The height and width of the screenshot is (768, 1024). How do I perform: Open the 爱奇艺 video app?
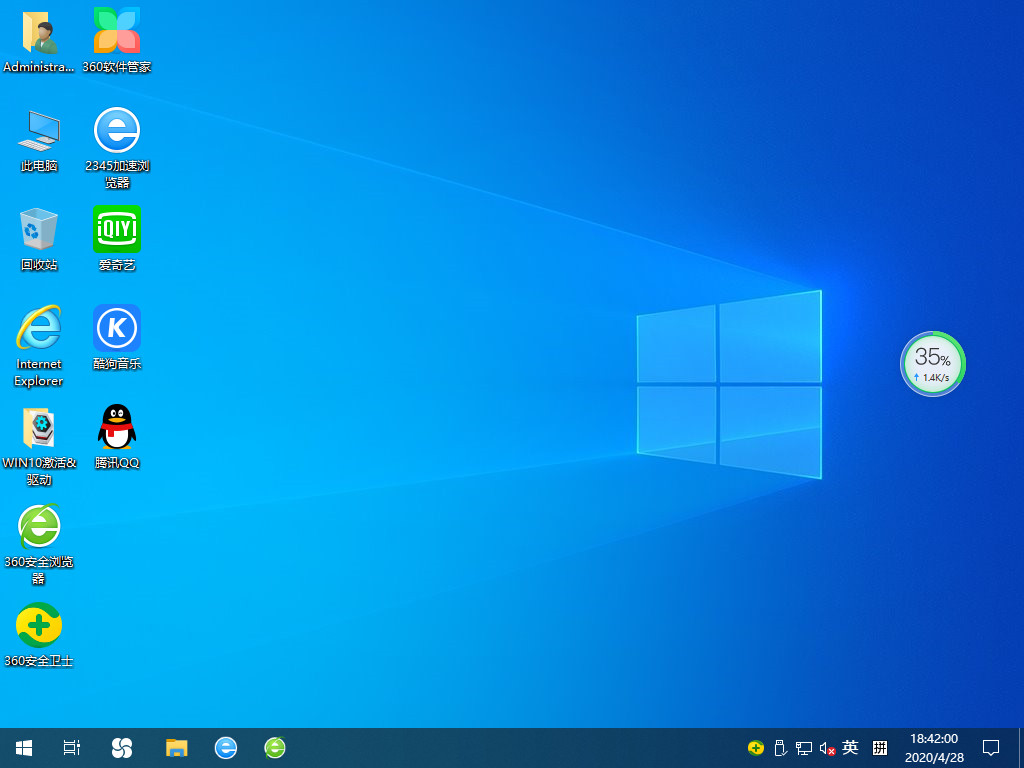point(117,230)
